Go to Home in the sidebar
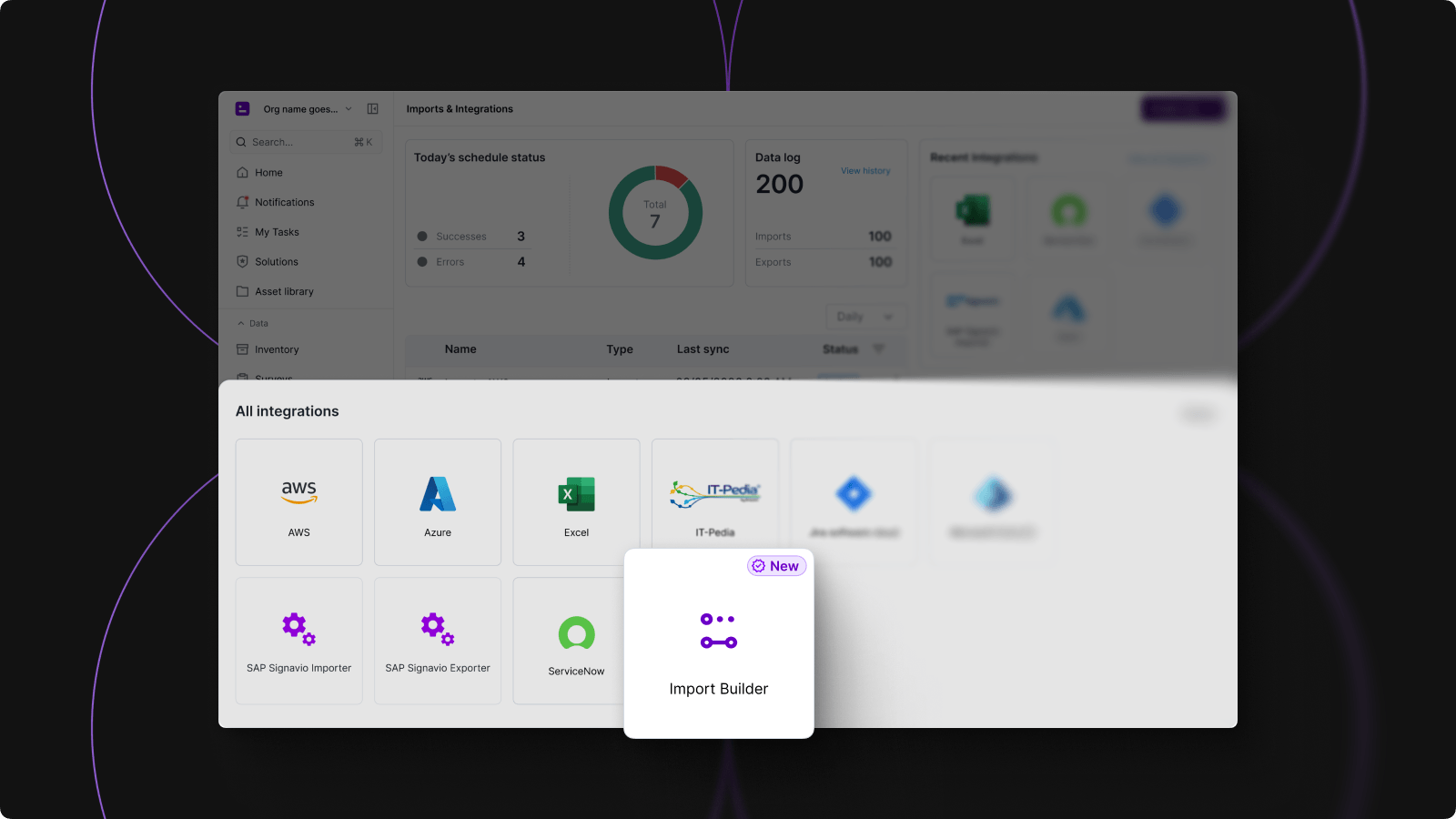1456x819 pixels. (x=268, y=173)
